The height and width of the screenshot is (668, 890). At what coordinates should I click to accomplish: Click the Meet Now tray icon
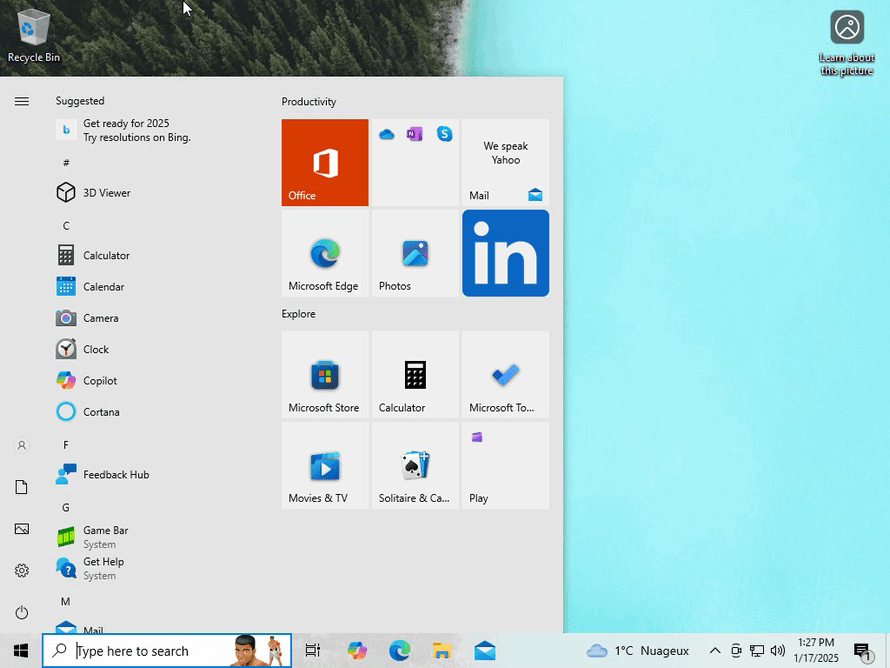pyautogui.click(x=736, y=650)
